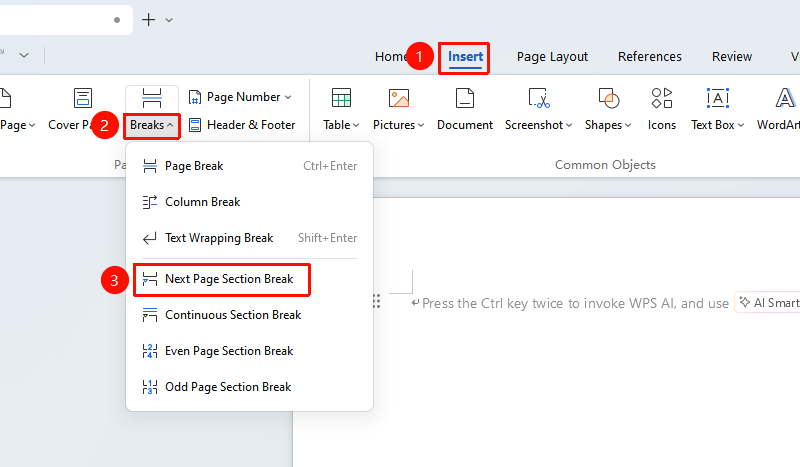Insert a Continuous Section Break
Viewport: 800px width, 467px height.
pyautogui.click(x=249, y=315)
